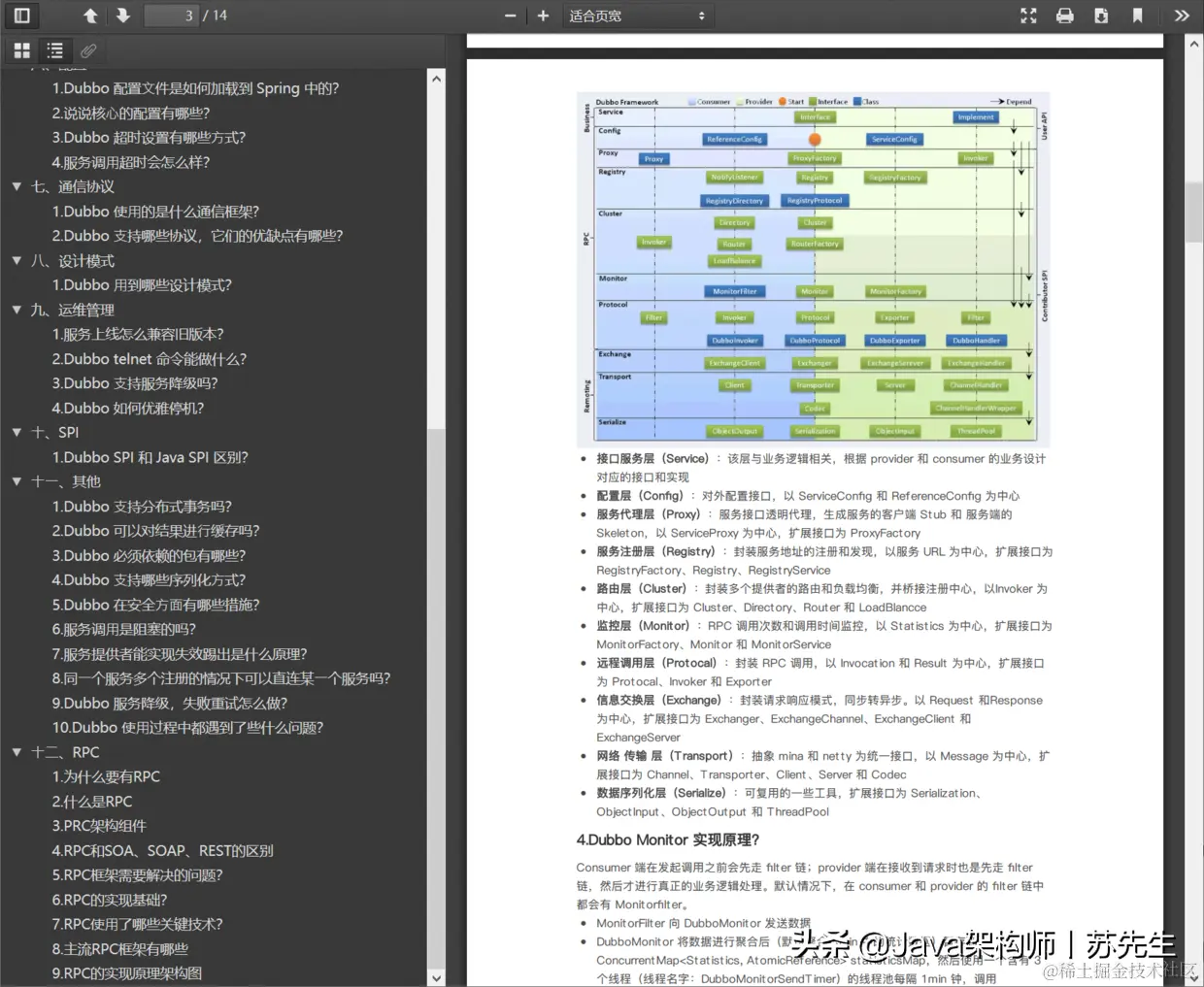Open outline item 9.Dubbo 服务降级，失败重试怎么做?
The height and width of the screenshot is (987, 1204).
tap(170, 704)
